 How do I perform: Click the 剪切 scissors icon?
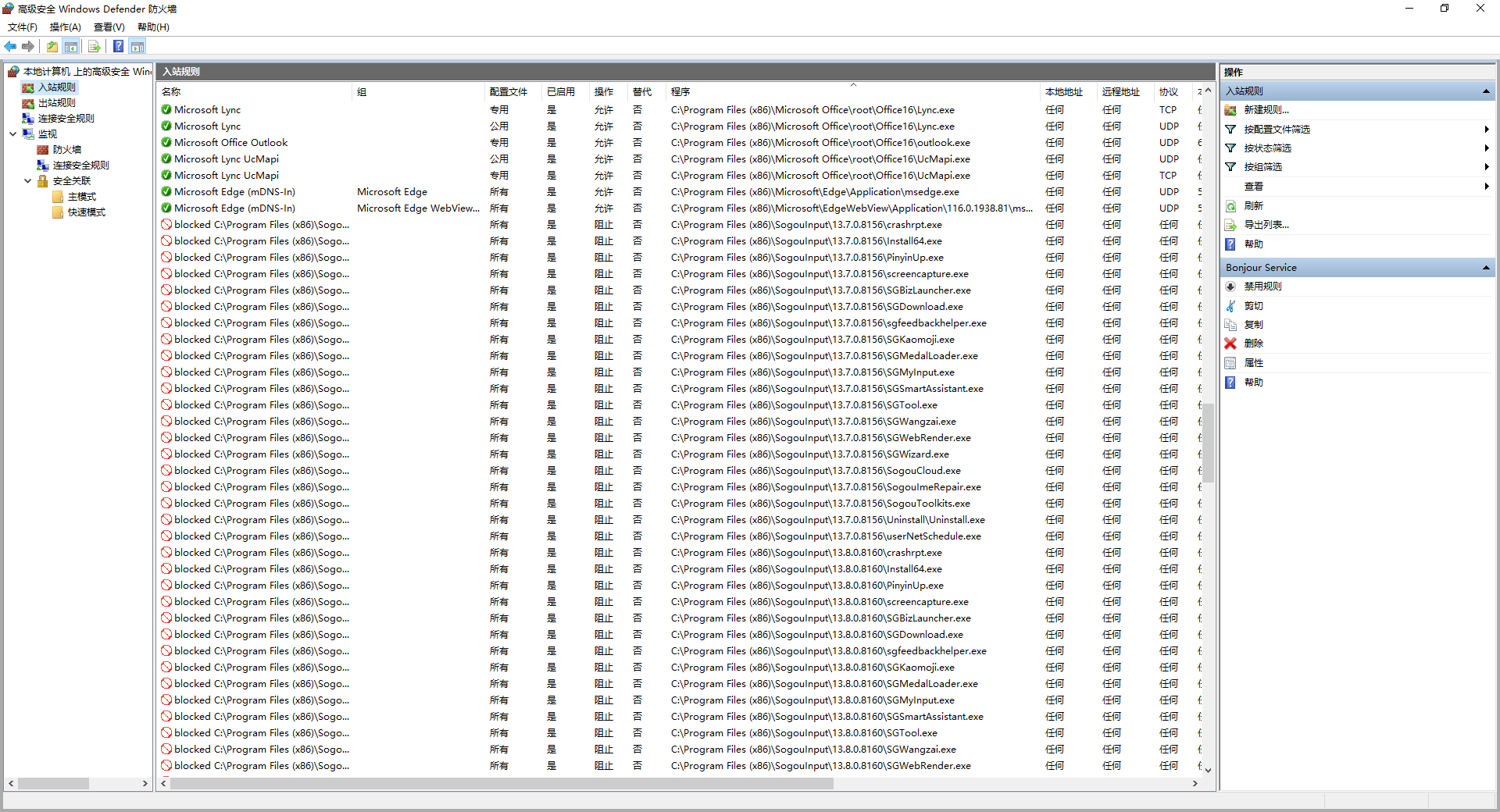click(1230, 306)
